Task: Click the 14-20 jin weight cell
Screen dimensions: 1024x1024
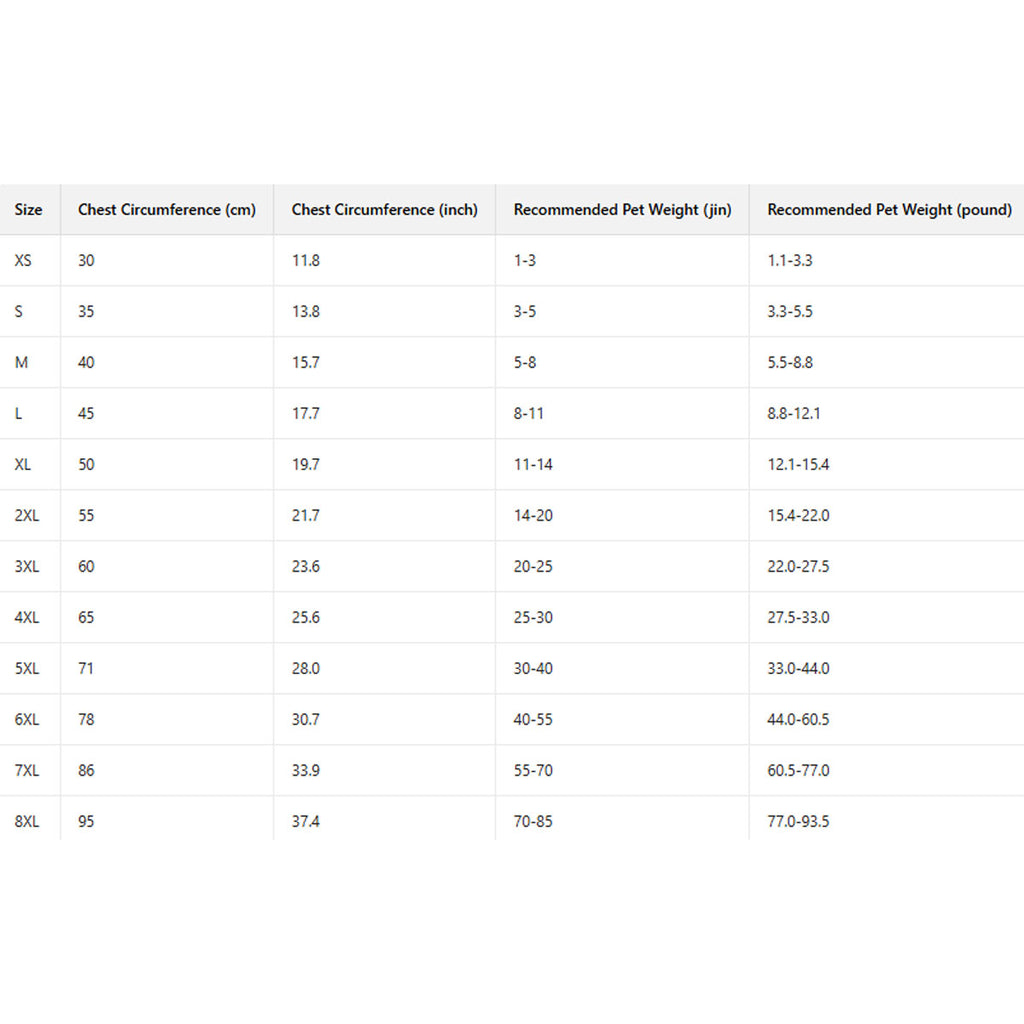Action: point(533,515)
